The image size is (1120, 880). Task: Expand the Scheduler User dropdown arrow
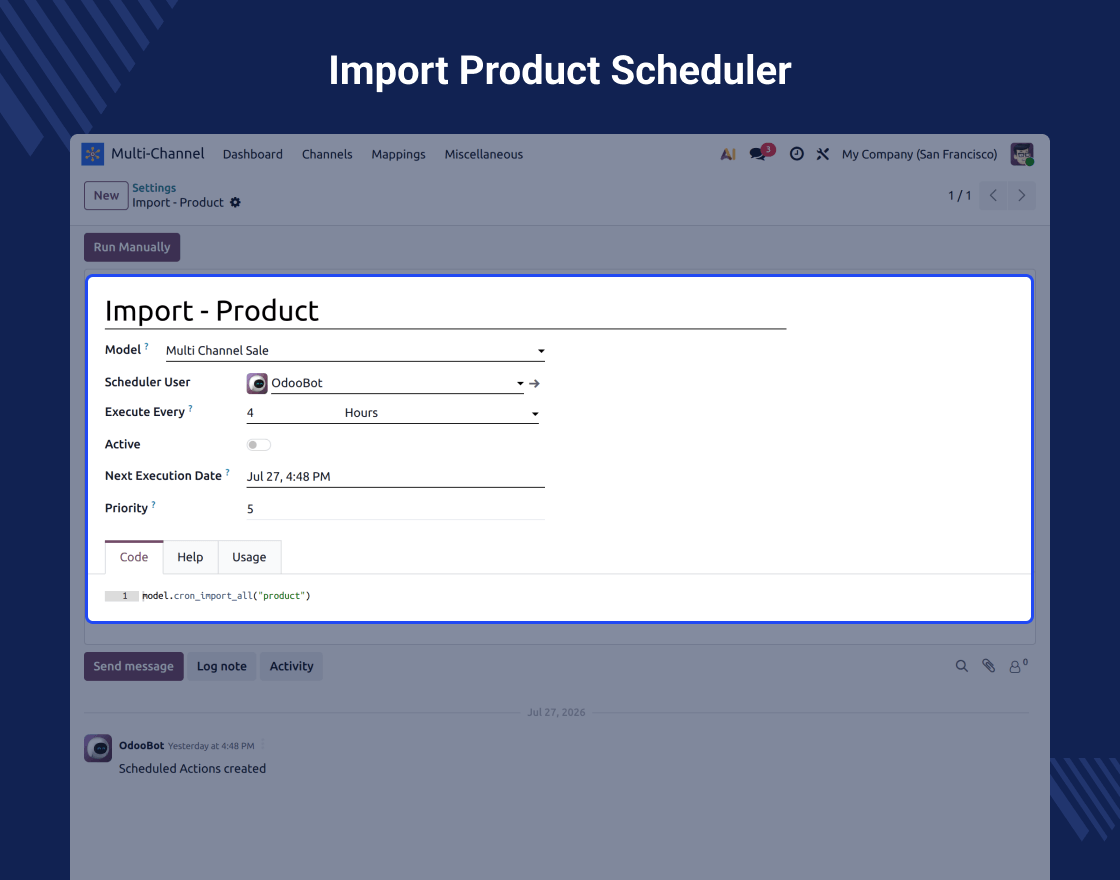tap(520, 384)
